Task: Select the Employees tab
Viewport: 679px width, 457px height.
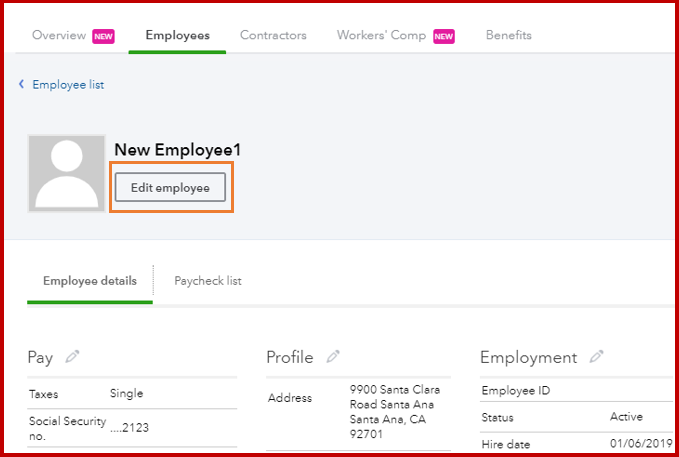Action: tap(177, 35)
